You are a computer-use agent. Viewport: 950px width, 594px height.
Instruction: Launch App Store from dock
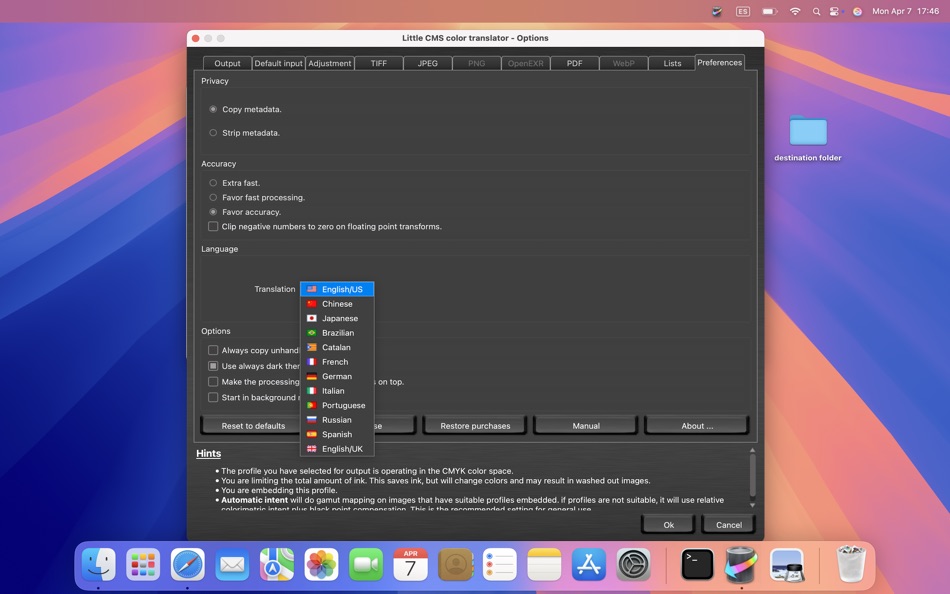point(589,564)
